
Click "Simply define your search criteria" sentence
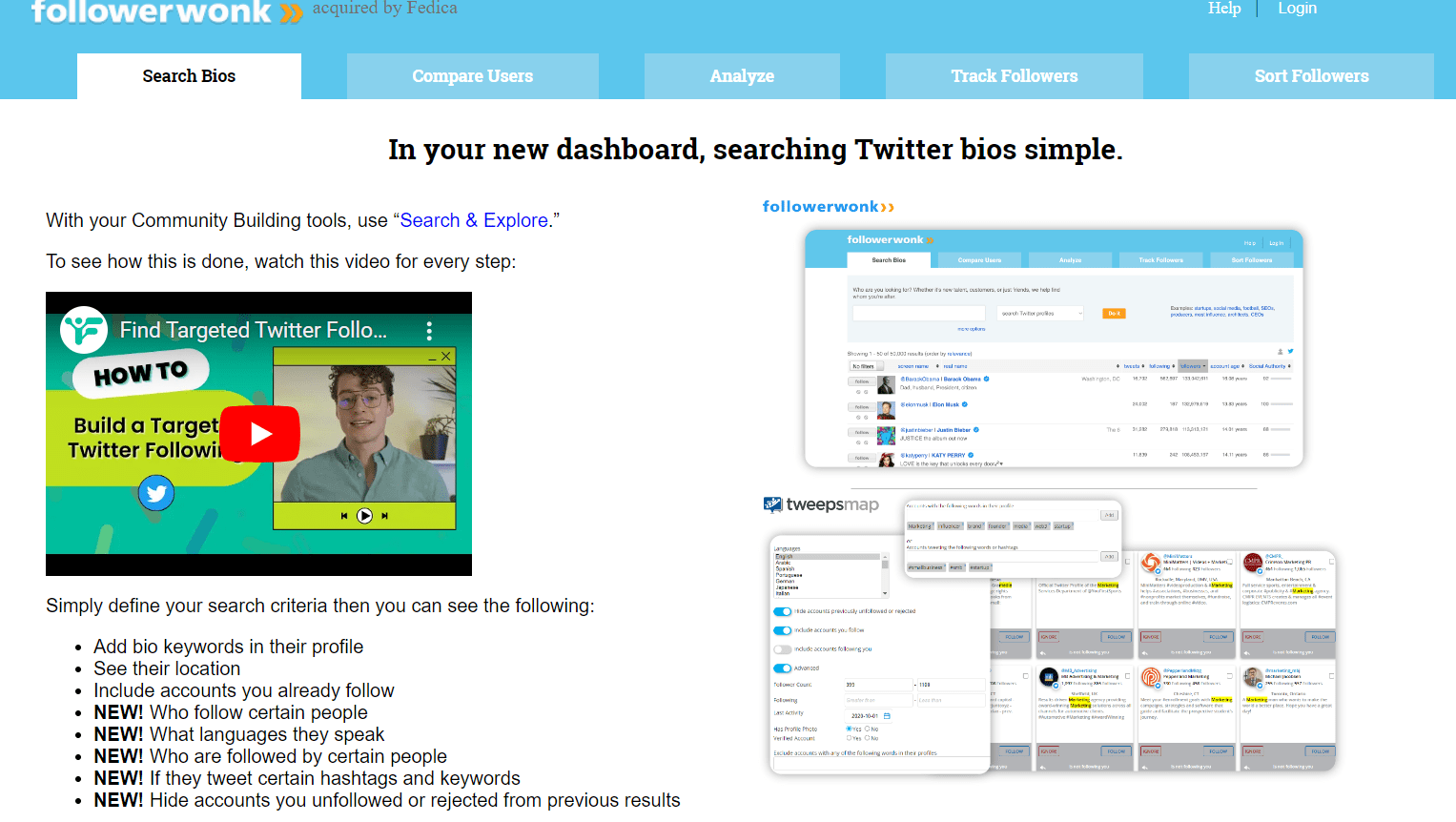320,606
